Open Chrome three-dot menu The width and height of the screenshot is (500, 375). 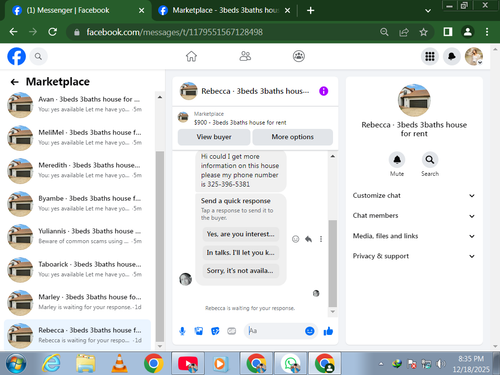487,32
